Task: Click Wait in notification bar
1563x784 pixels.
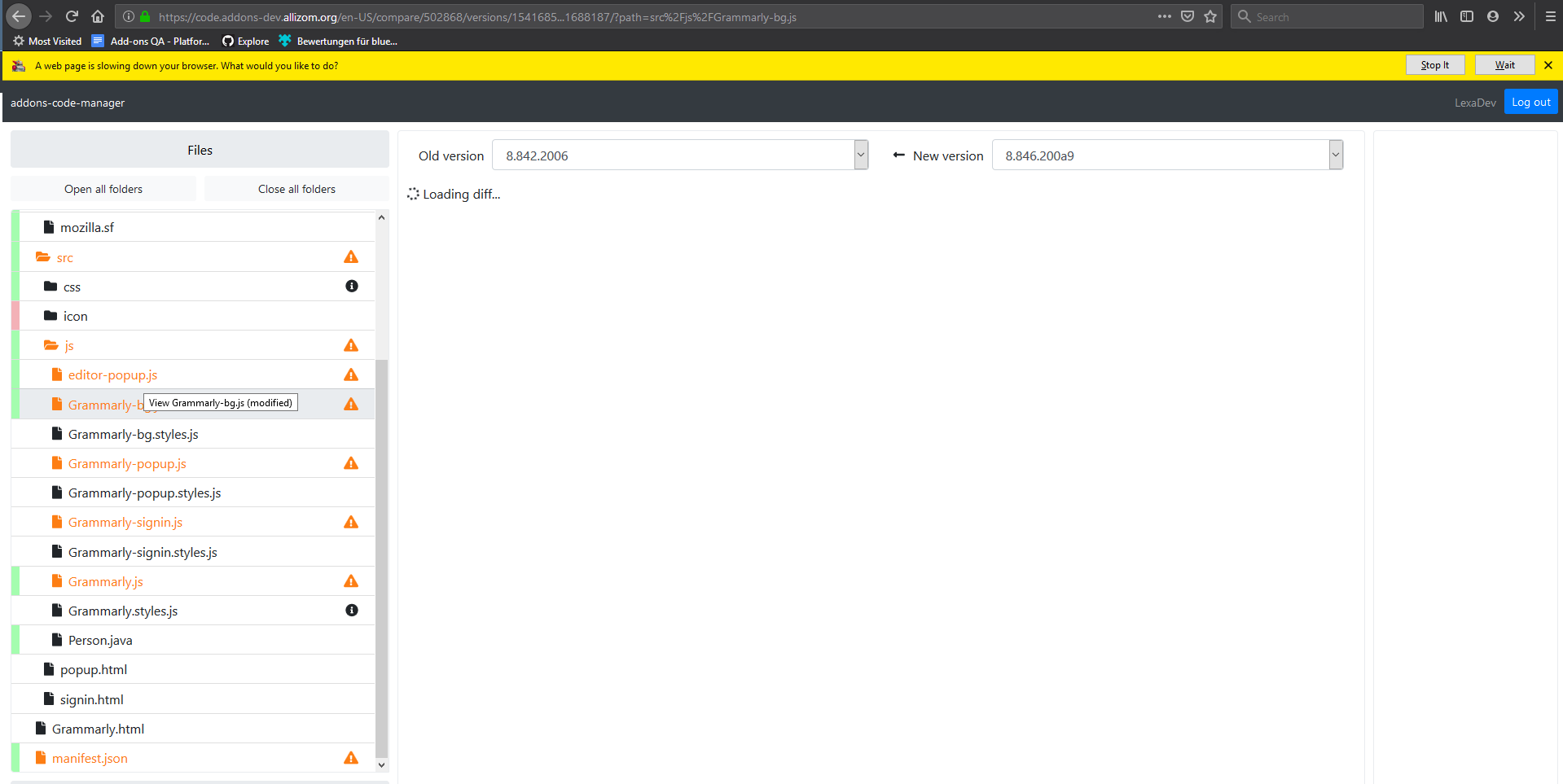Action: pos(1505,65)
